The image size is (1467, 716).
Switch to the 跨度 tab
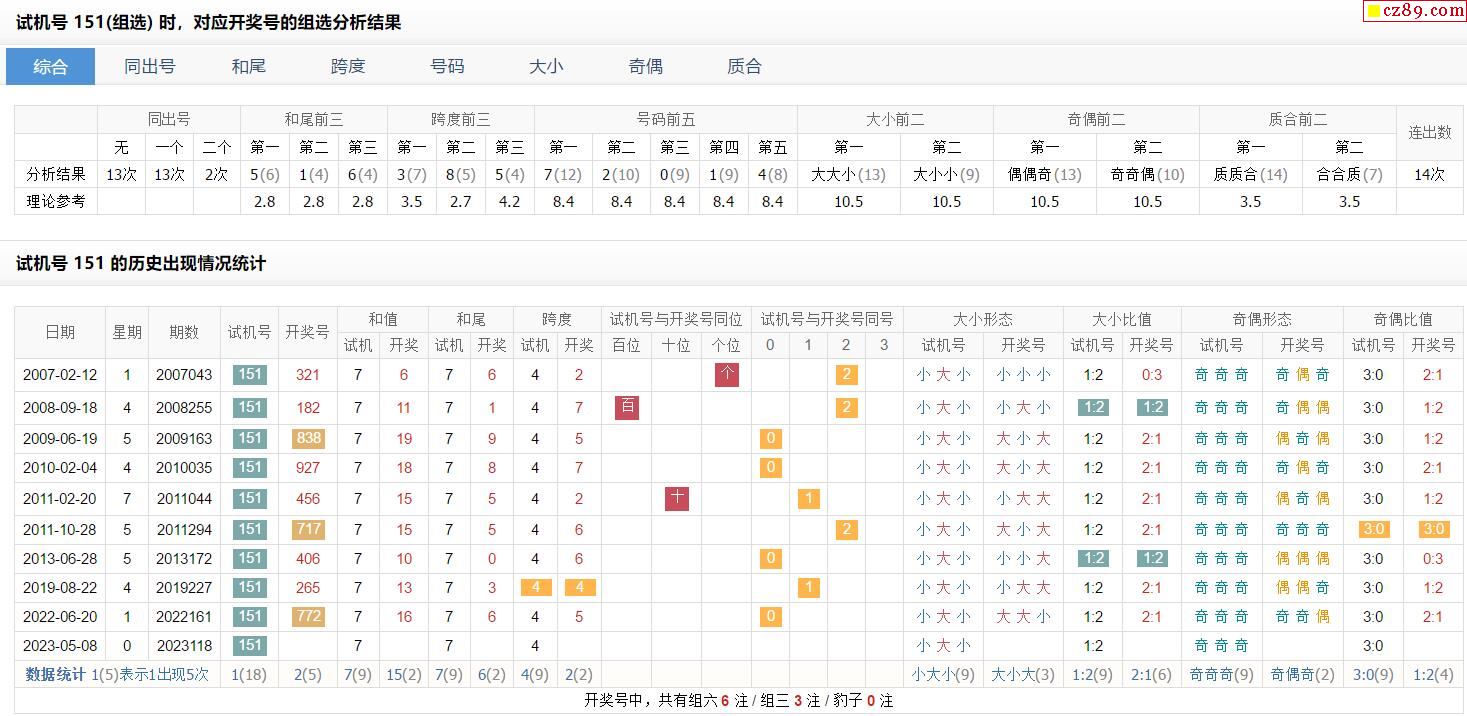(348, 66)
